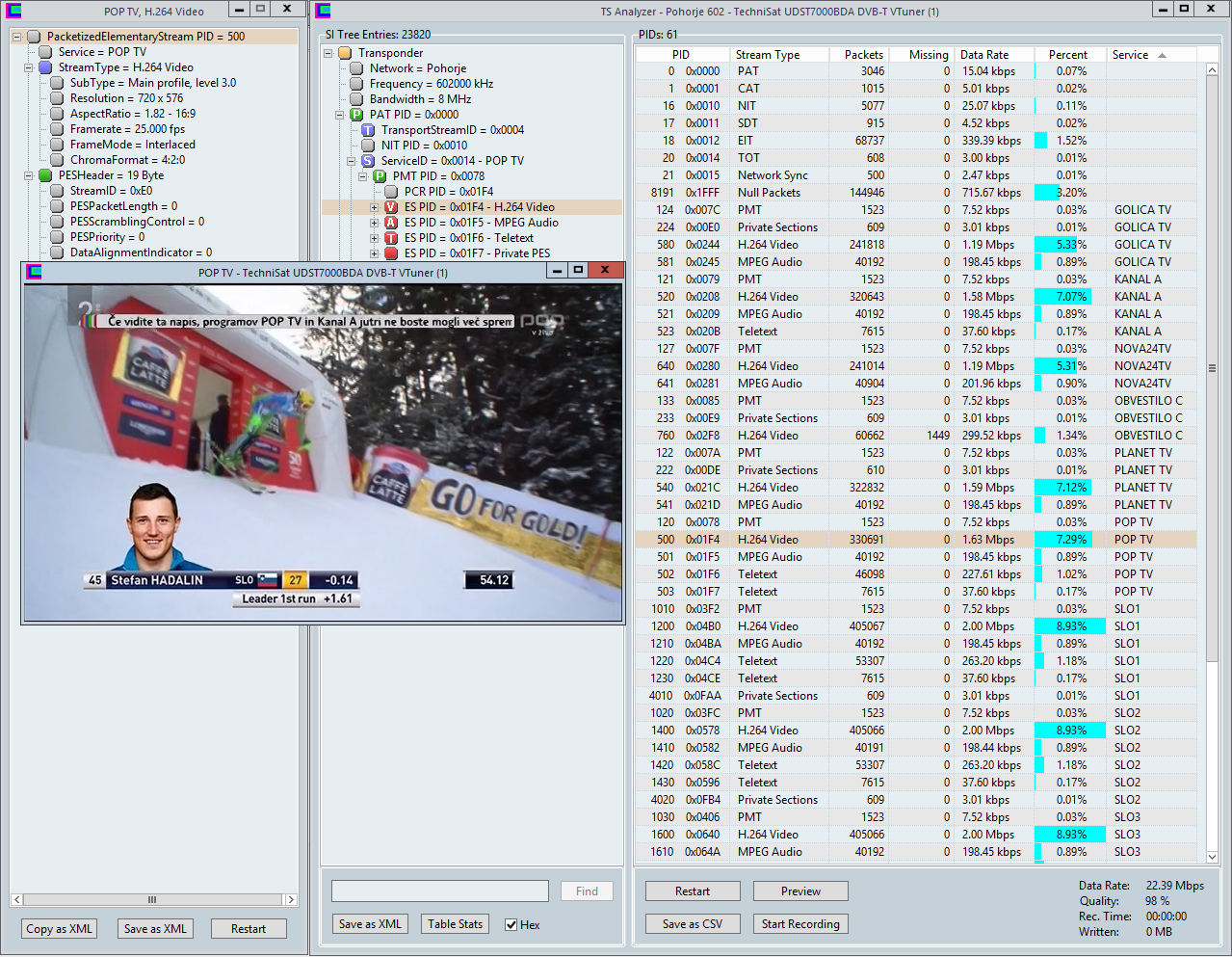
Task: Expand ES PID 0x01F5 MPEG Audio node
Action: click(x=374, y=223)
